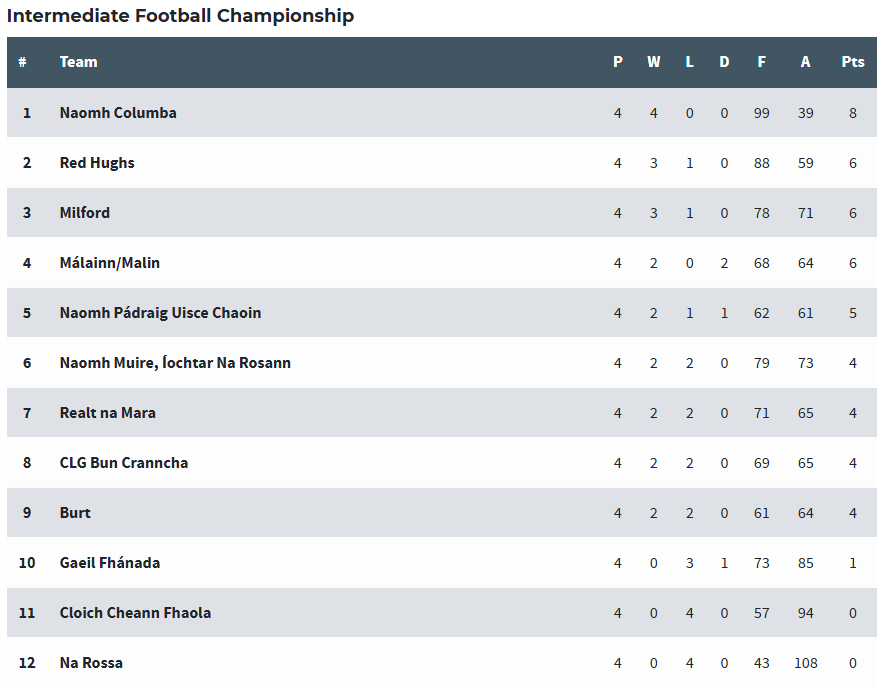
Task: Click the Málainn/Malin team name
Action: point(110,263)
